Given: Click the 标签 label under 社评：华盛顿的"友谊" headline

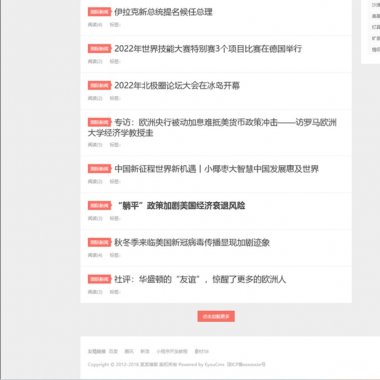Looking at the screenshot, I should point(115,292).
